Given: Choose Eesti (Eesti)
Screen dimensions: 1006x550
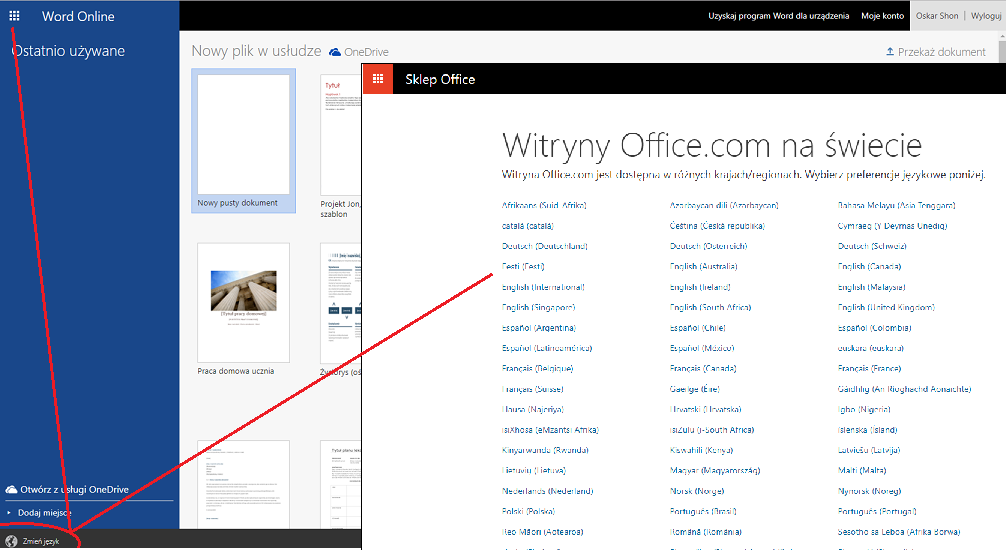Looking at the screenshot, I should pos(523,266).
